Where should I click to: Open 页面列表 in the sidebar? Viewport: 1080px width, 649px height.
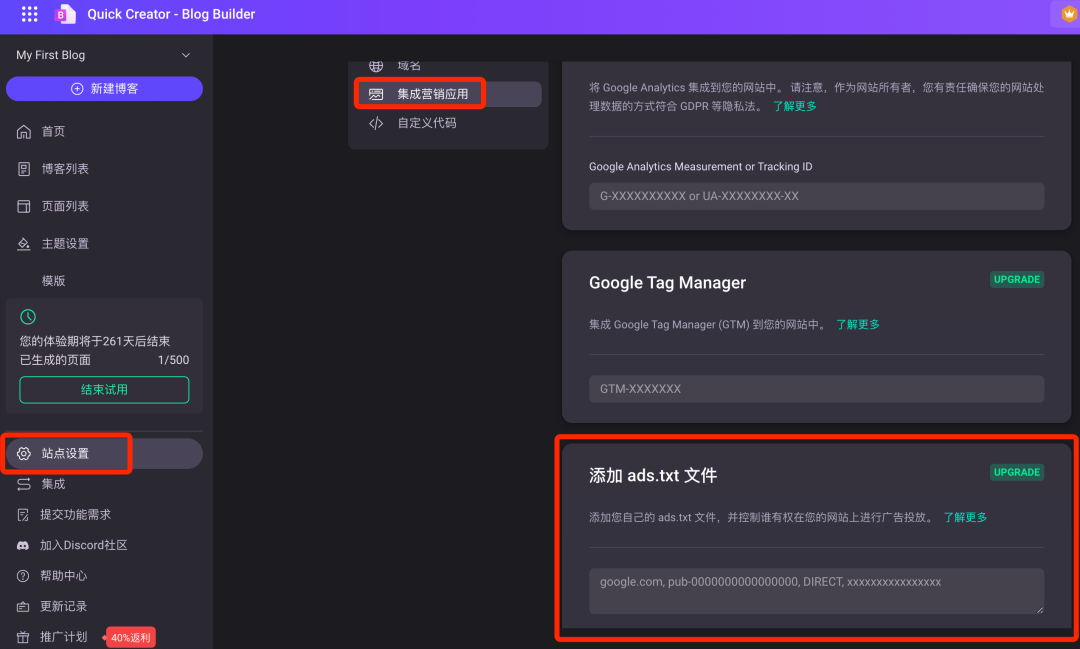click(x=65, y=206)
